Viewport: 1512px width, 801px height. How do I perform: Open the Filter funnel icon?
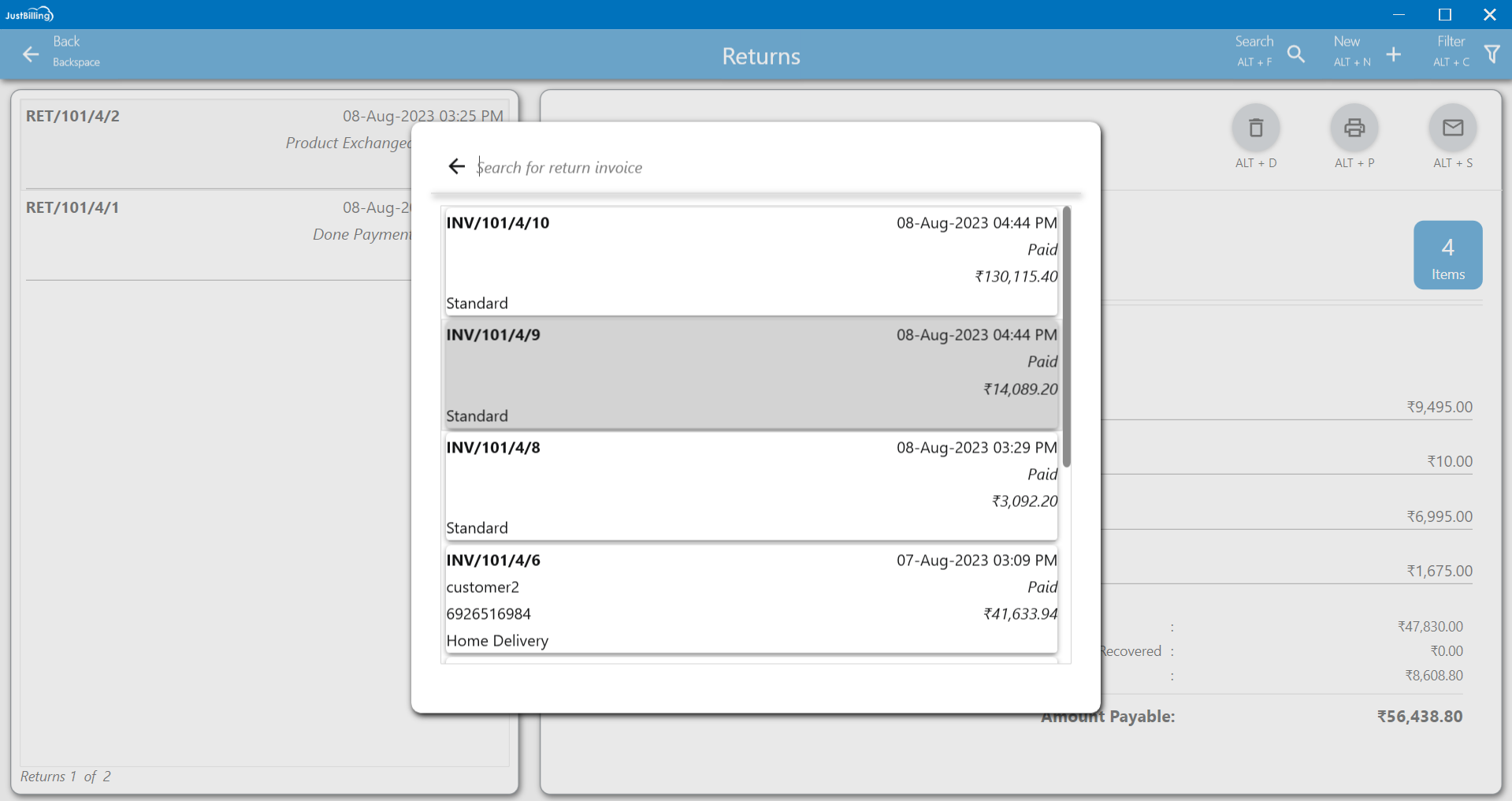[x=1492, y=54]
